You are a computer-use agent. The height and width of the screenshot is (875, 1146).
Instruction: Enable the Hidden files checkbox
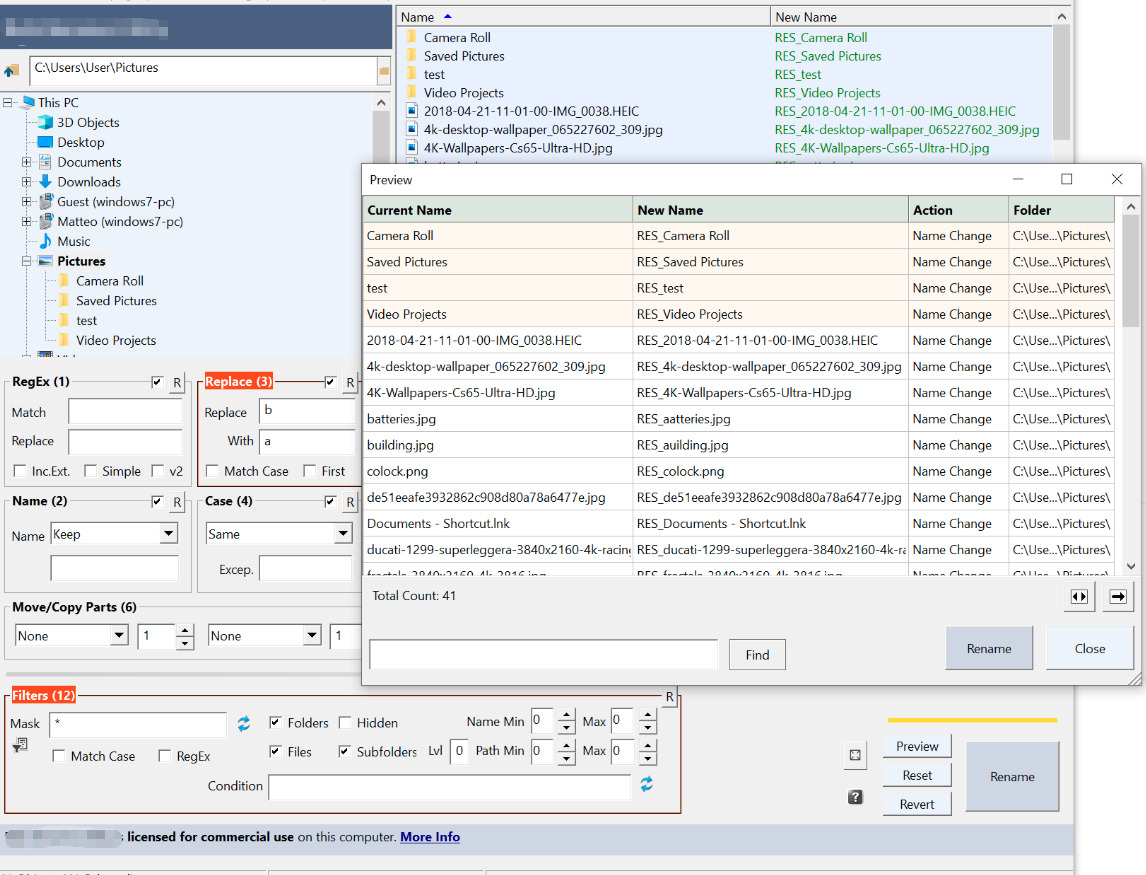click(345, 723)
